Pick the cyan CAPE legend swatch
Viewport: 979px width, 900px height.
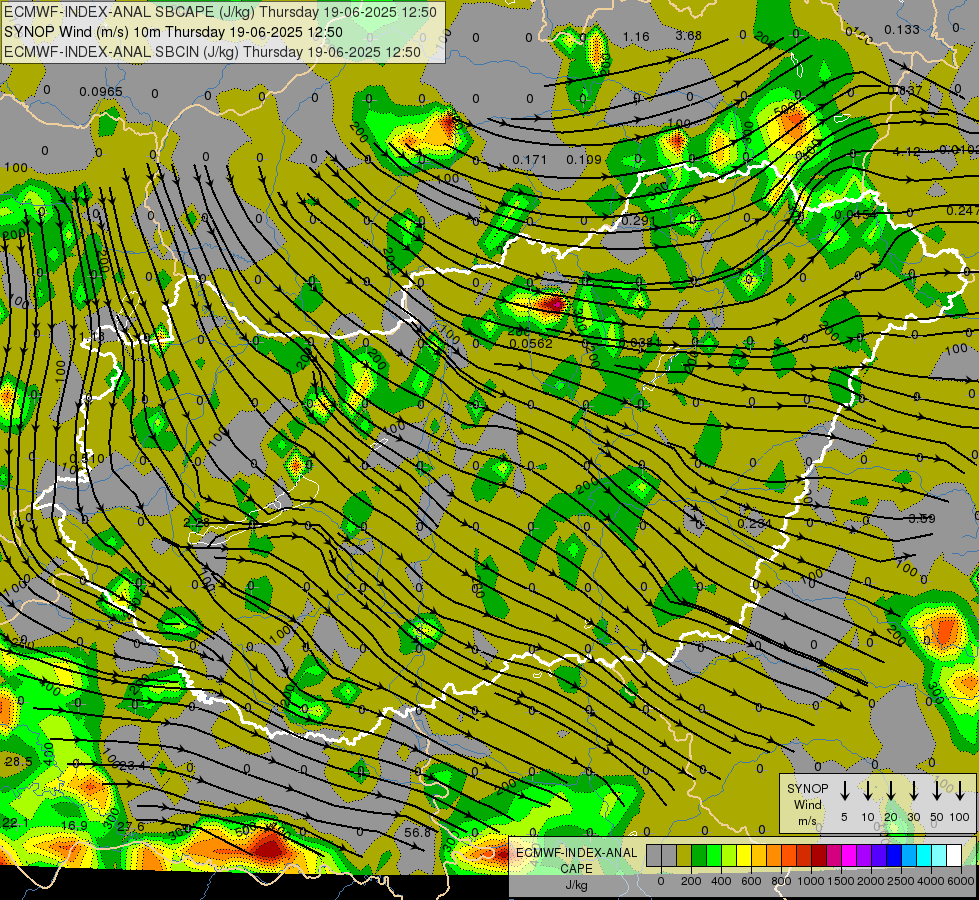[924, 855]
